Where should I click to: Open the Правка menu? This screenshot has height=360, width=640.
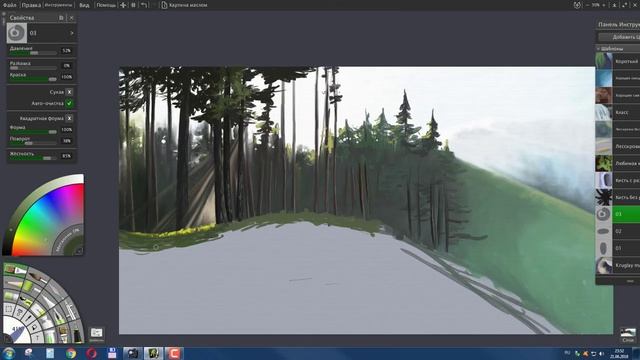coord(31,5)
